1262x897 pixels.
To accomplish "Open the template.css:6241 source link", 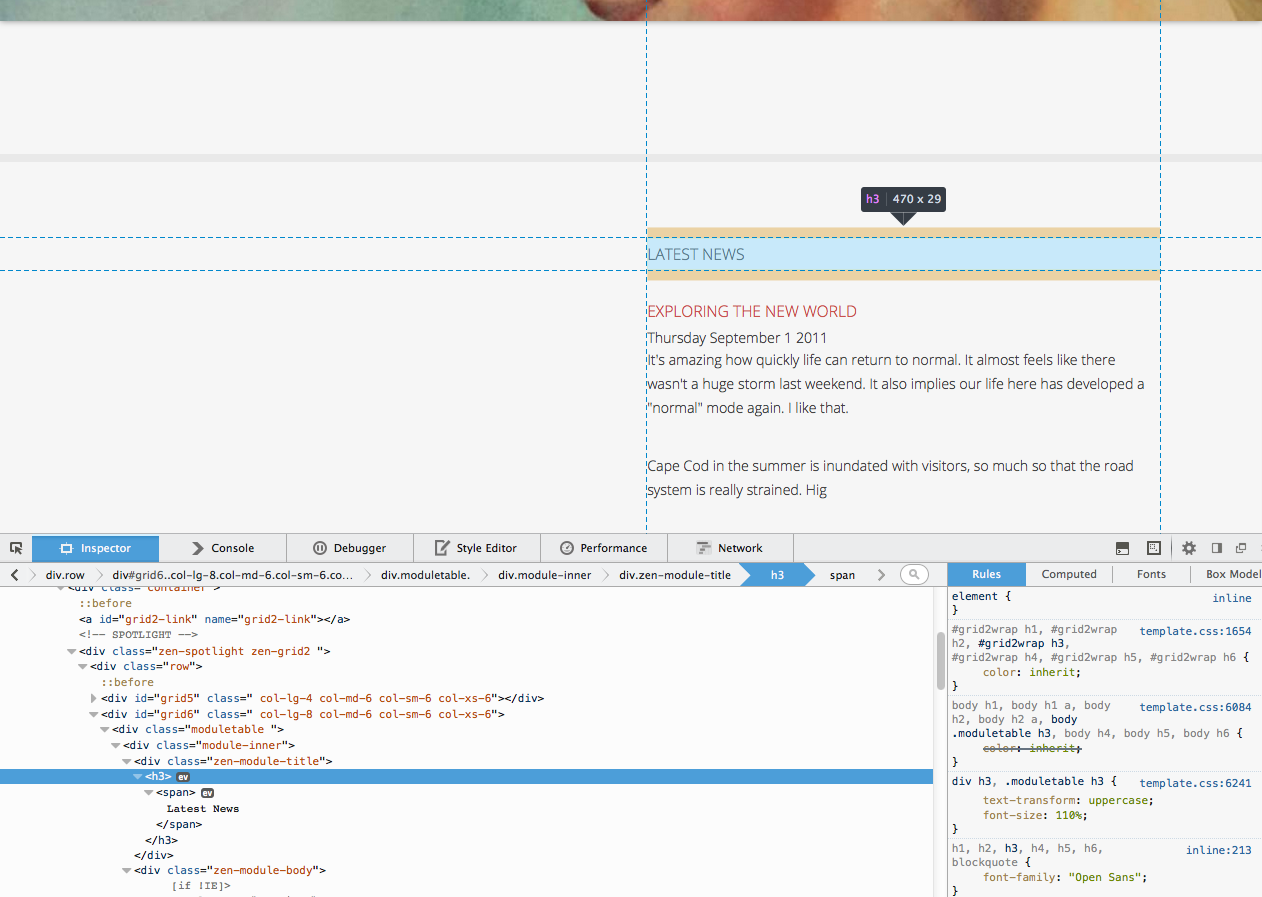I will tap(1195, 783).
